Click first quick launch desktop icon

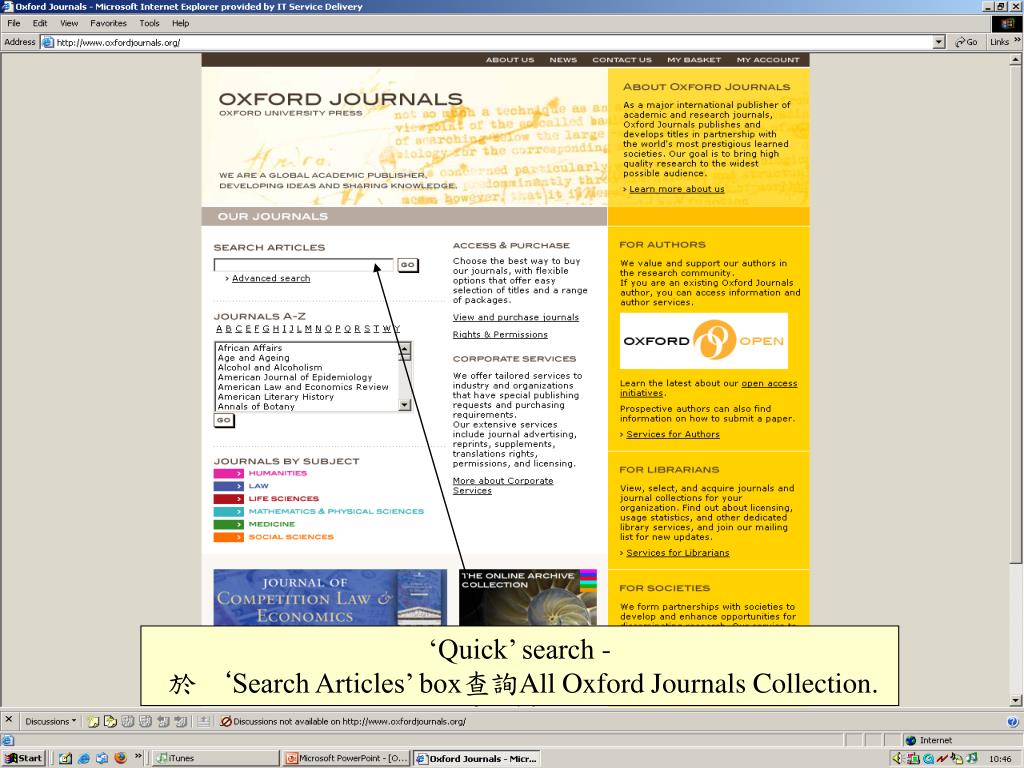coord(65,758)
